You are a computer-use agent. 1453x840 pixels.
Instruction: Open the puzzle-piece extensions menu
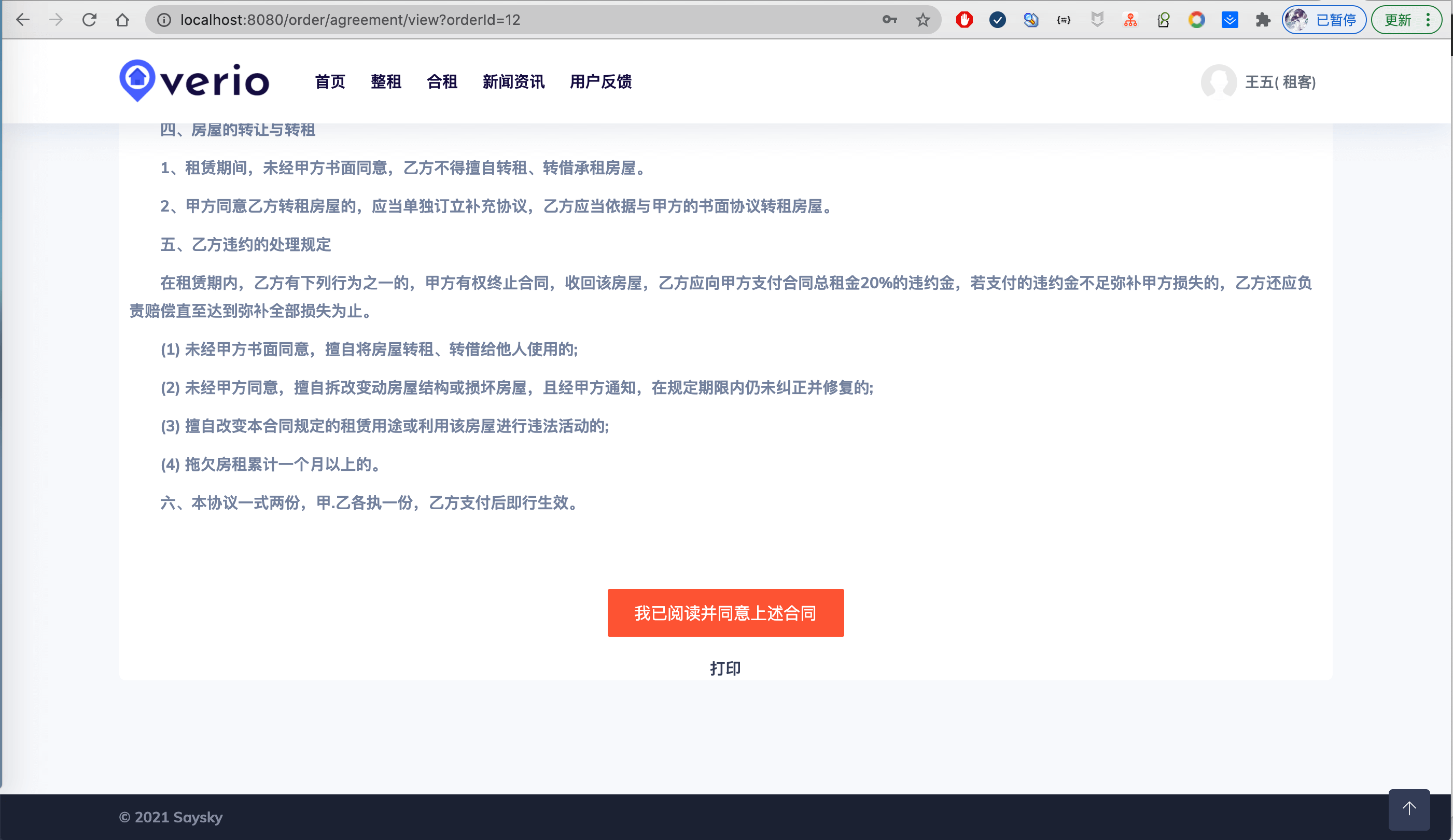pos(1263,20)
